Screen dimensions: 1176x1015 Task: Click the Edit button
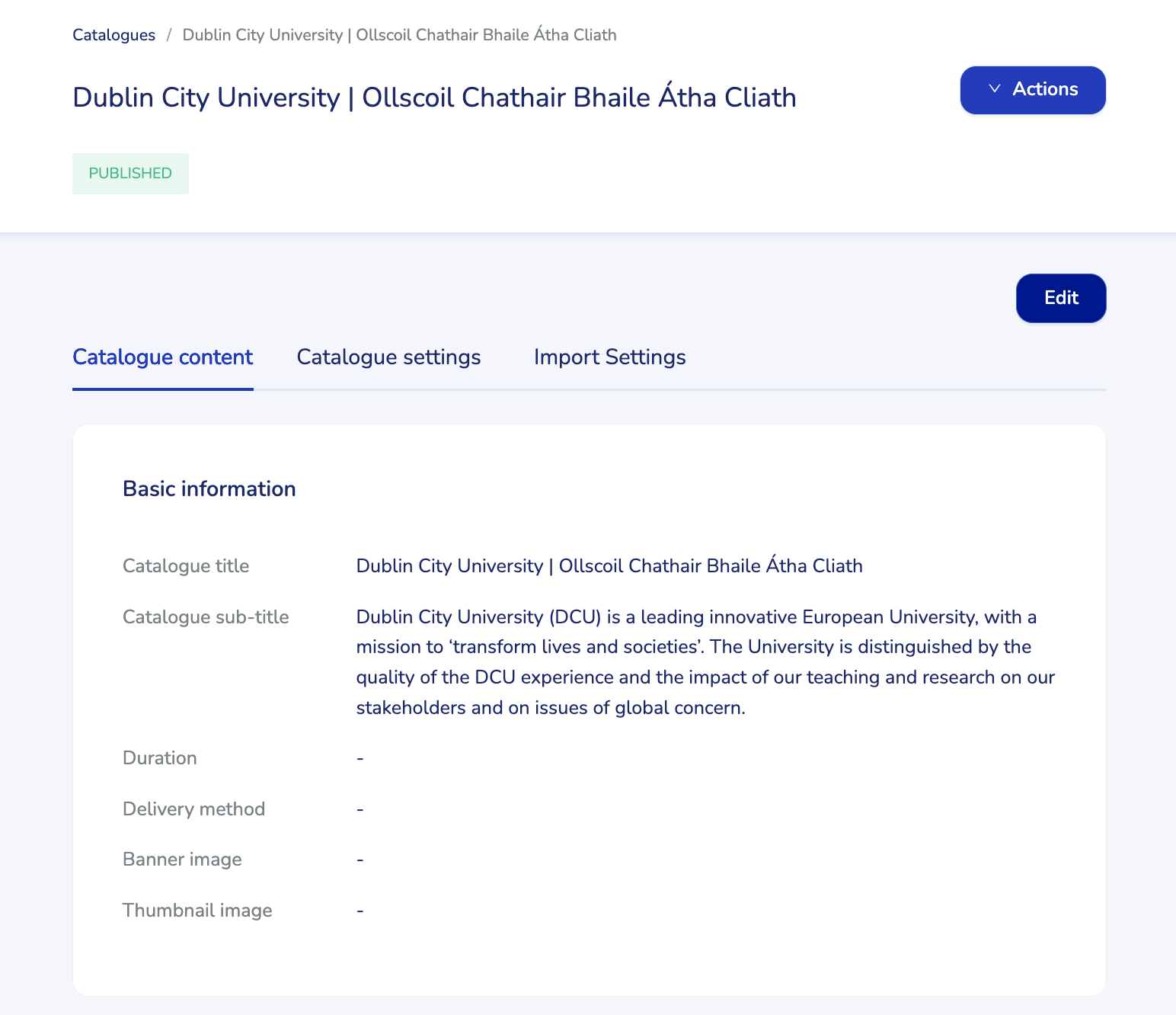pos(1061,298)
